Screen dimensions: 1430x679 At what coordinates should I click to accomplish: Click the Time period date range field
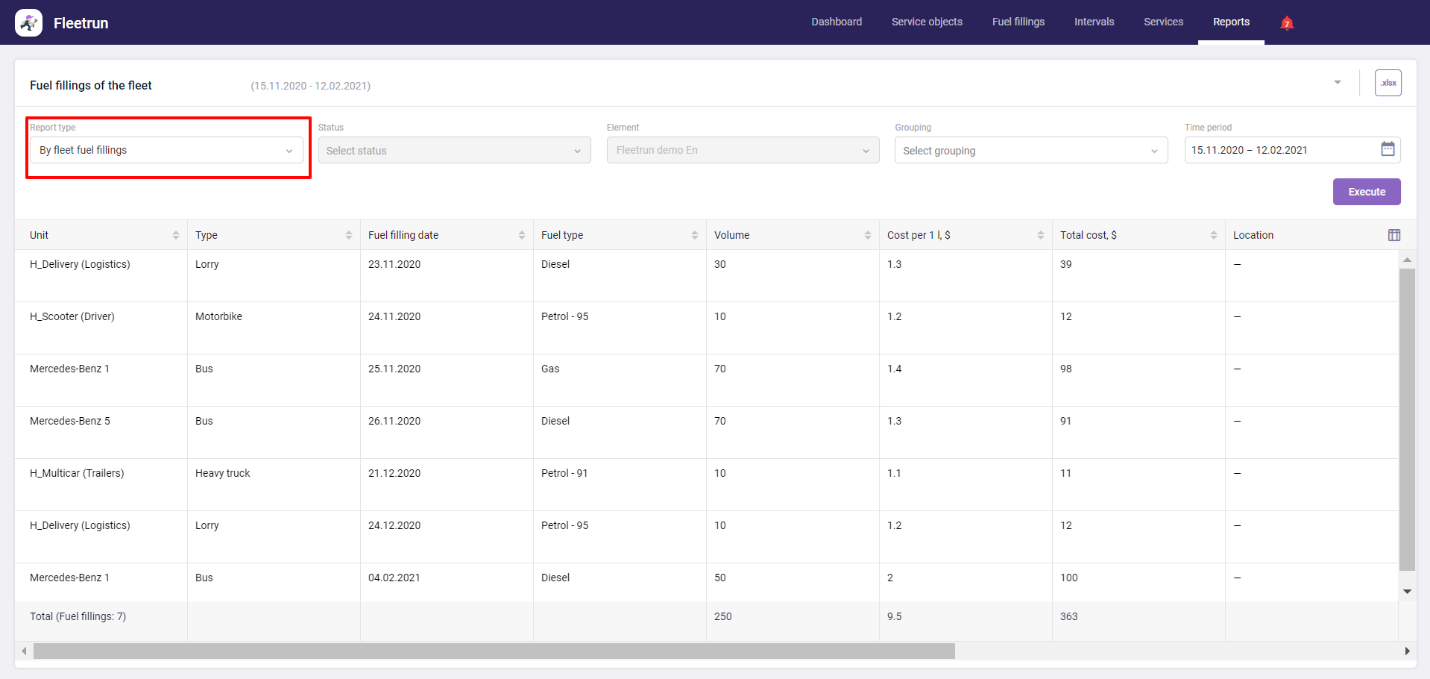[1280, 150]
